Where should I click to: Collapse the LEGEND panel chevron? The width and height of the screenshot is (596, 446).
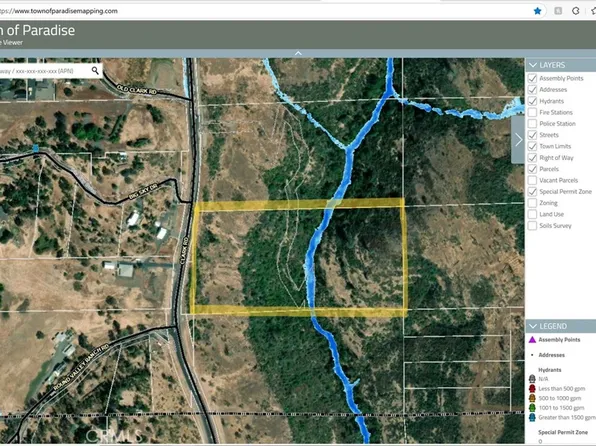[533, 326]
